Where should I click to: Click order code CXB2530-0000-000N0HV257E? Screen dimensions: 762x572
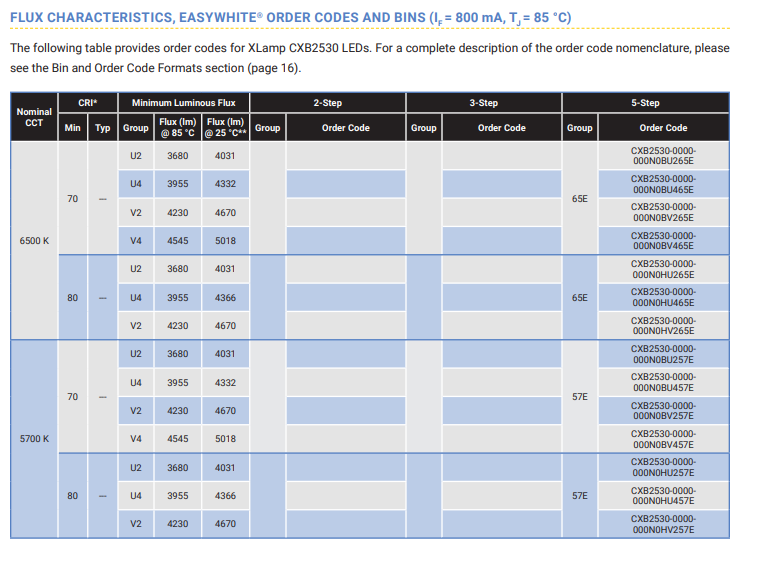click(x=663, y=524)
